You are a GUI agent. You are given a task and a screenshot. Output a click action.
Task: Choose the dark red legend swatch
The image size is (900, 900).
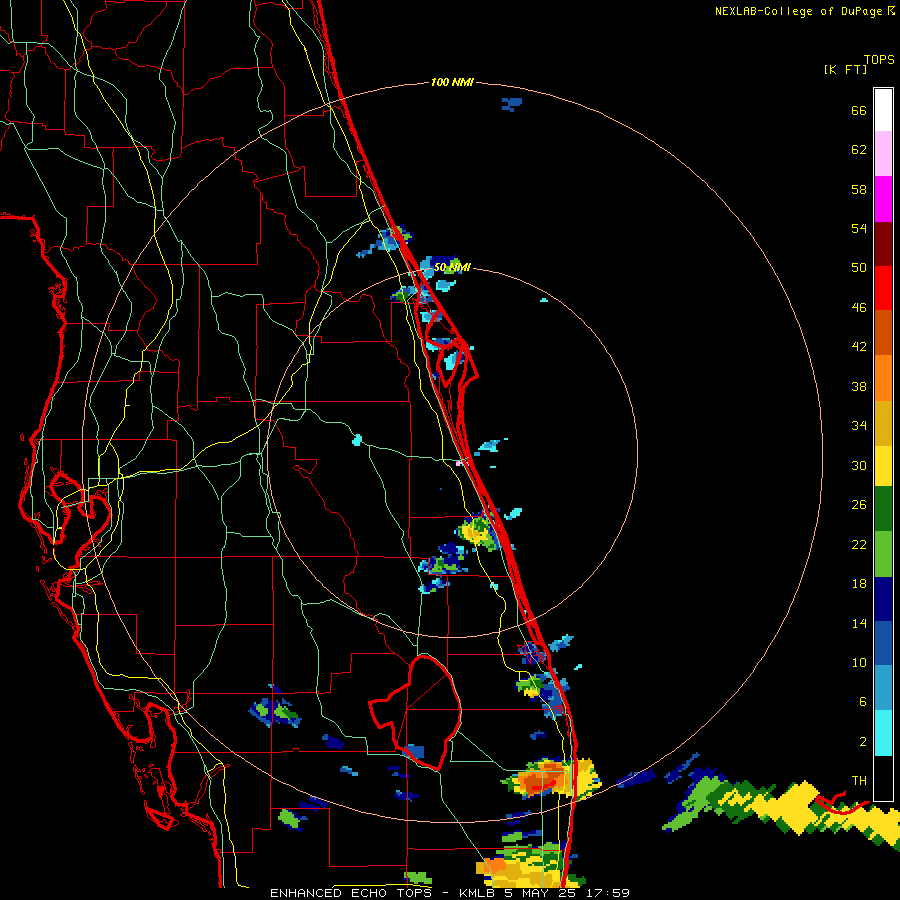pyautogui.click(x=883, y=244)
